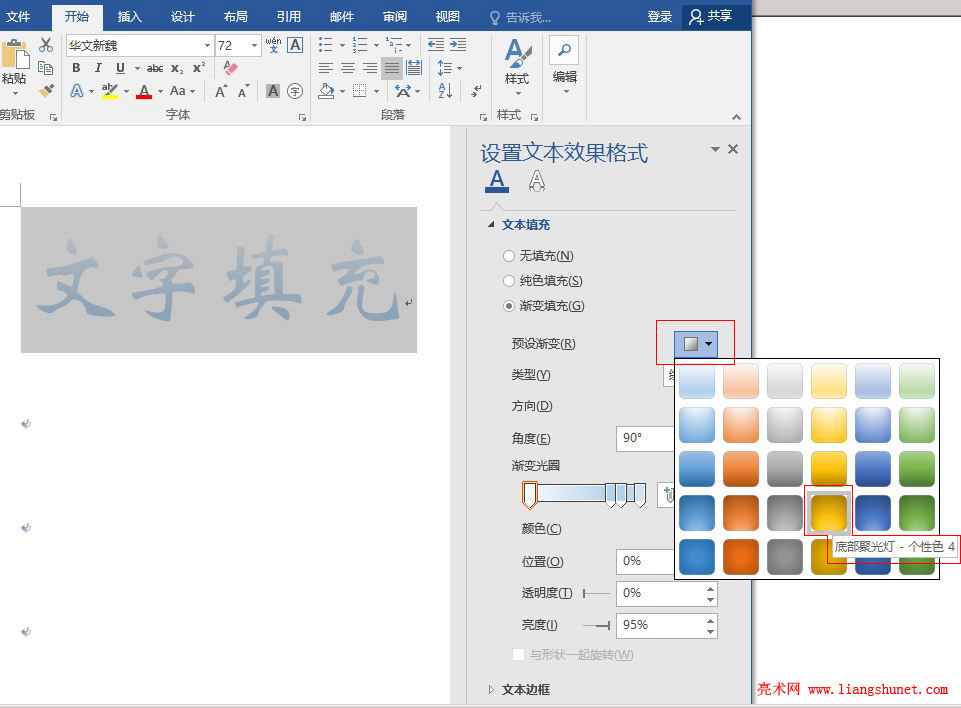Image resolution: width=961 pixels, height=708 pixels.
Task: Click the Paste clipboard icon
Action: click(15, 54)
